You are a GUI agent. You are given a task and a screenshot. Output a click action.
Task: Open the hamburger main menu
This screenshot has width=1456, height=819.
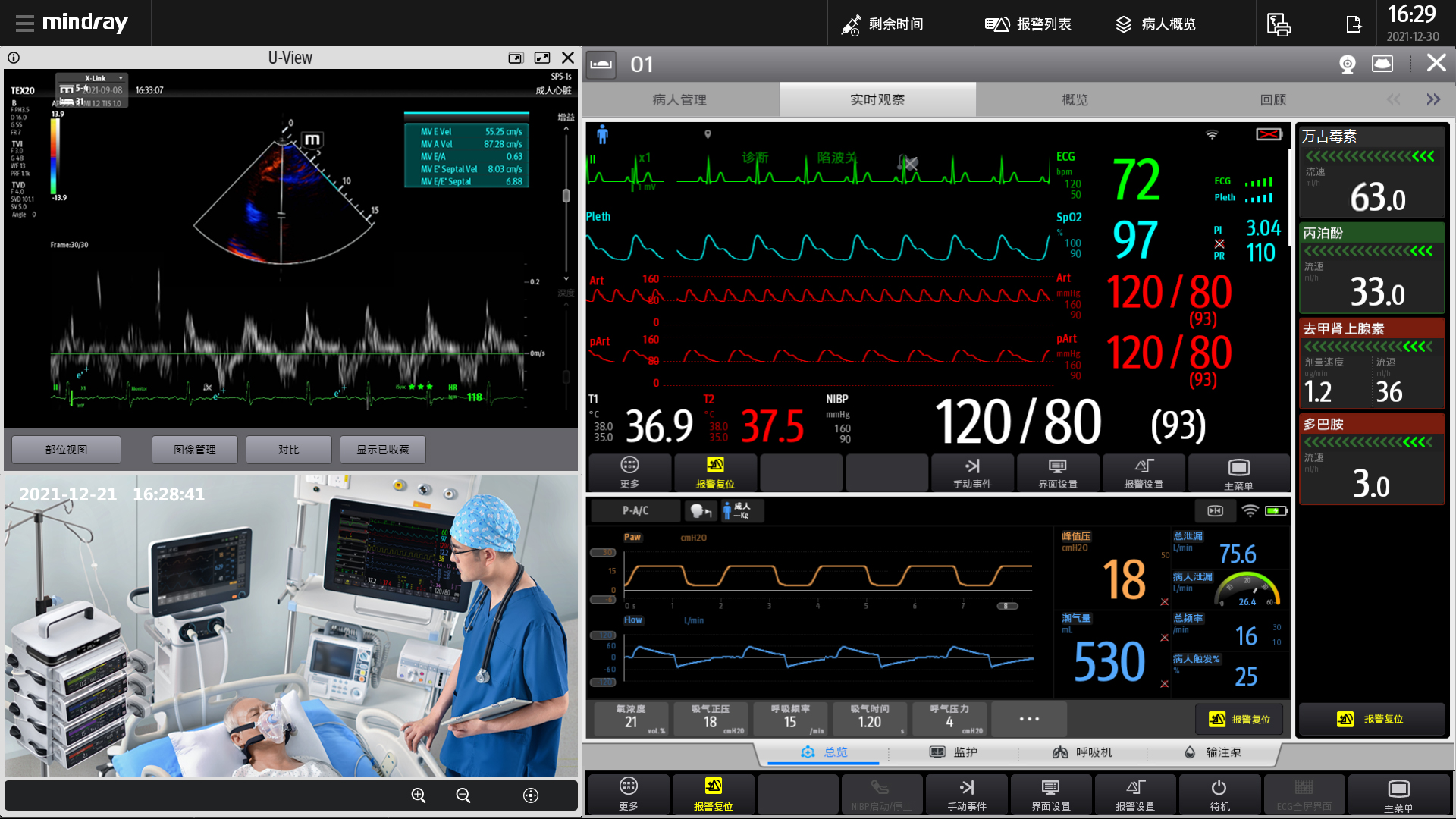24,23
